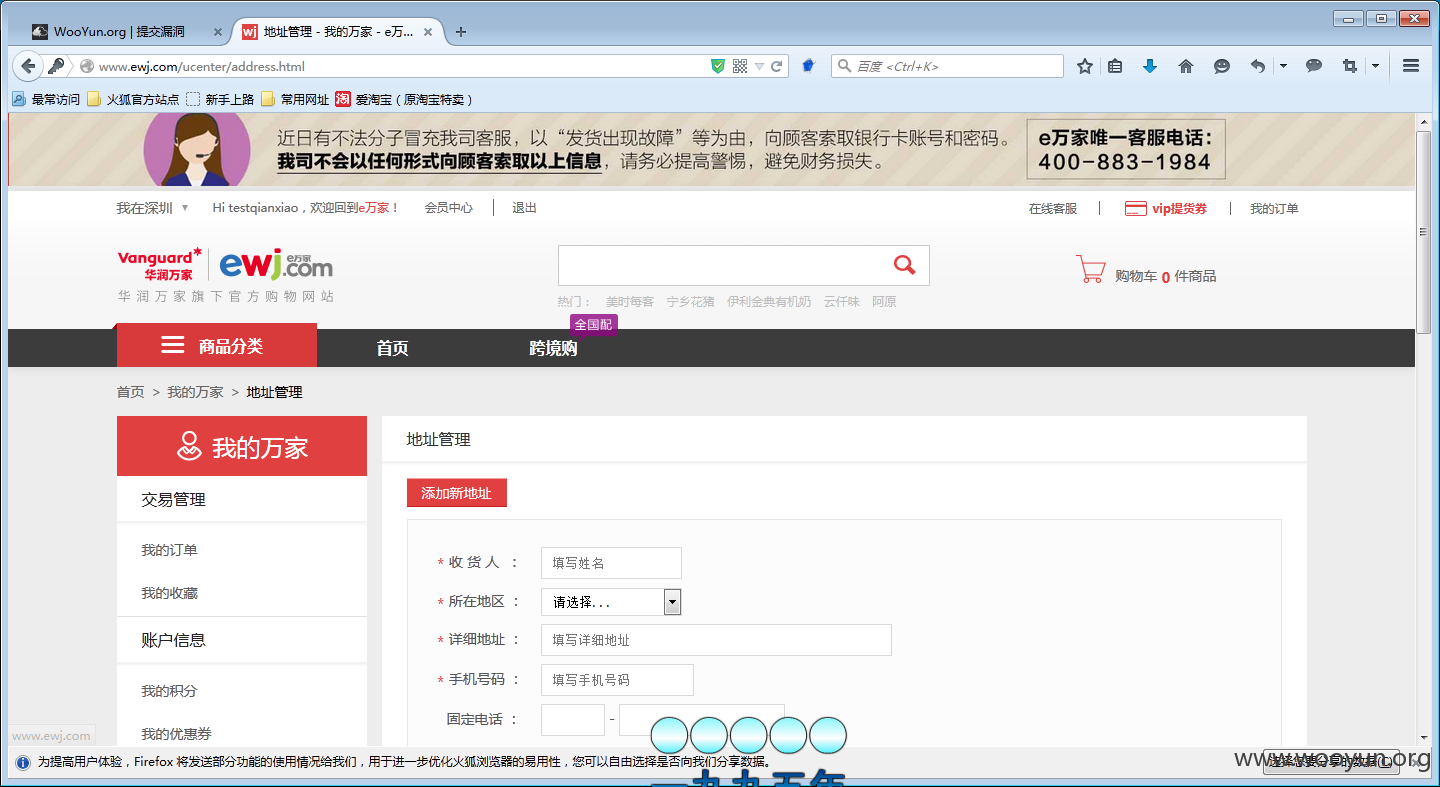Open 我的收藏 in the sidebar
The width and height of the screenshot is (1440, 787).
(169, 593)
